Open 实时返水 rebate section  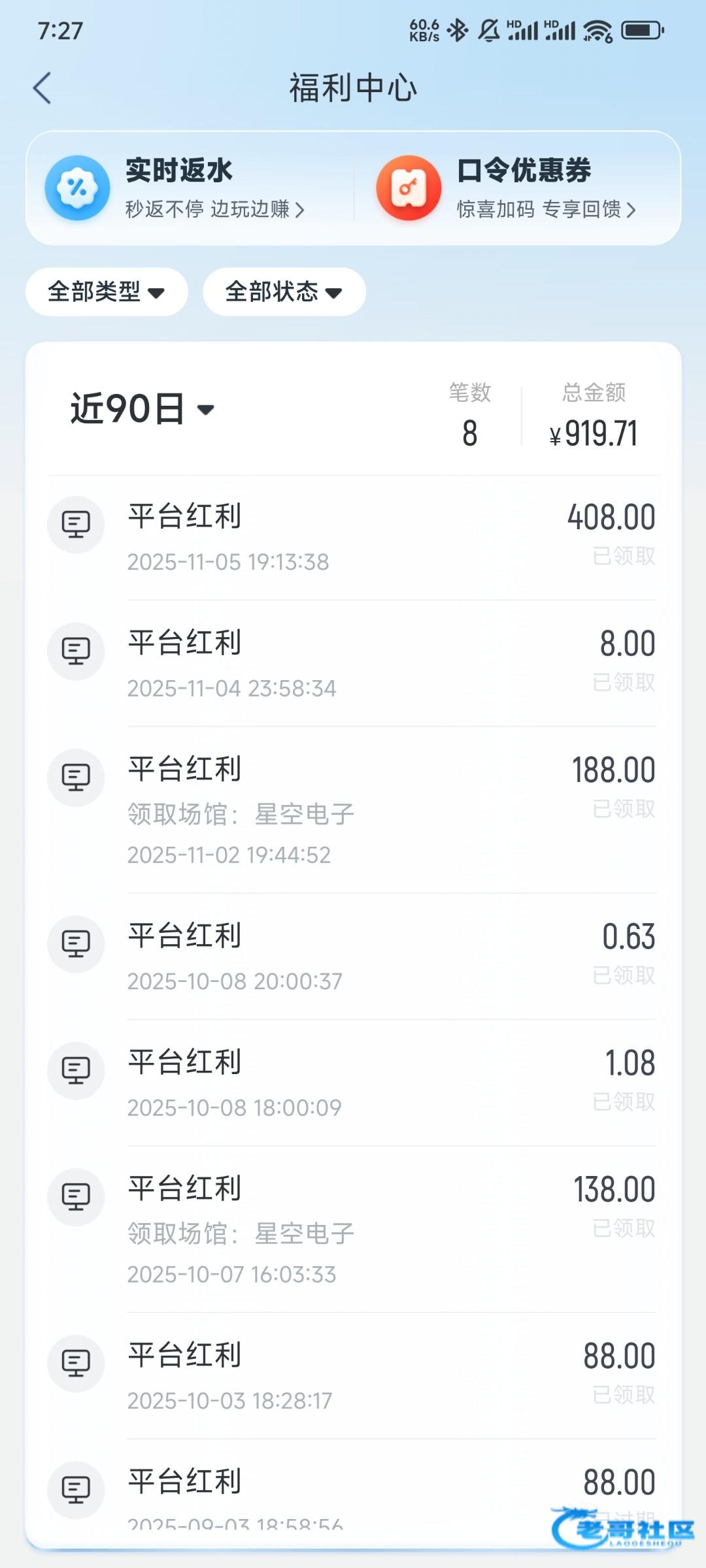(179, 171)
